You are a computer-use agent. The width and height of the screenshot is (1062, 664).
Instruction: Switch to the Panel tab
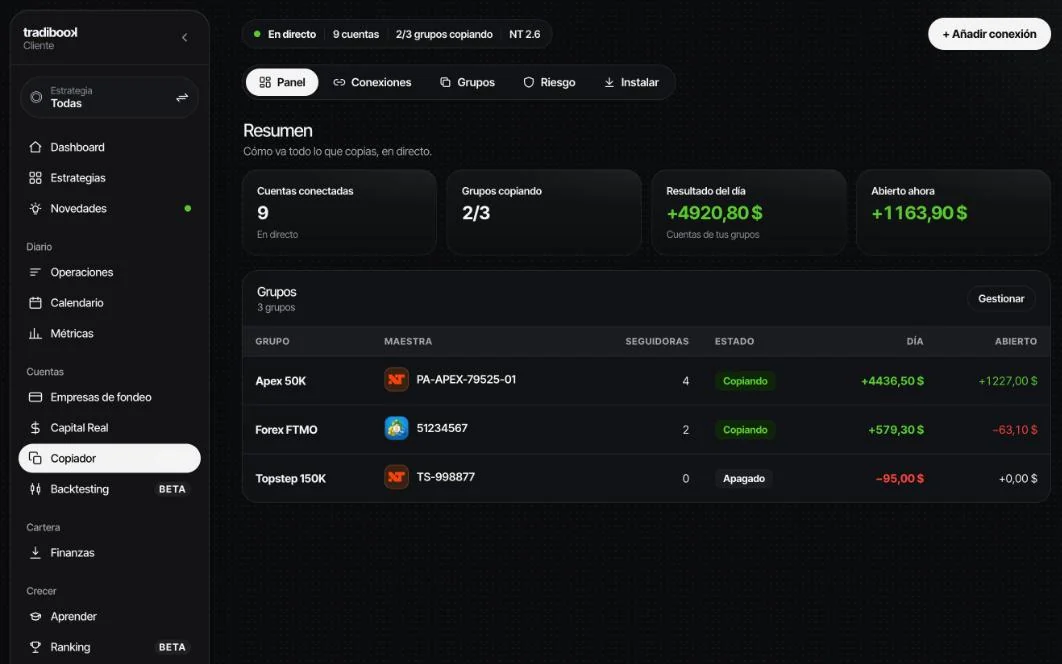[x=282, y=82]
